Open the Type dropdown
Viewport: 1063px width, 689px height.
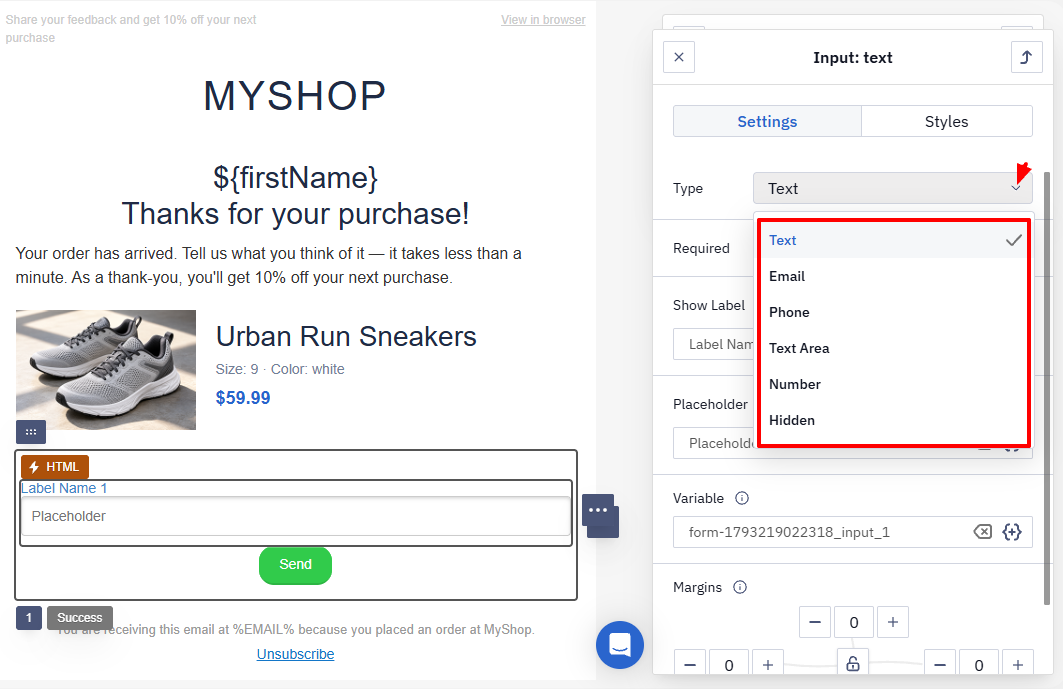pyautogui.click(x=892, y=189)
